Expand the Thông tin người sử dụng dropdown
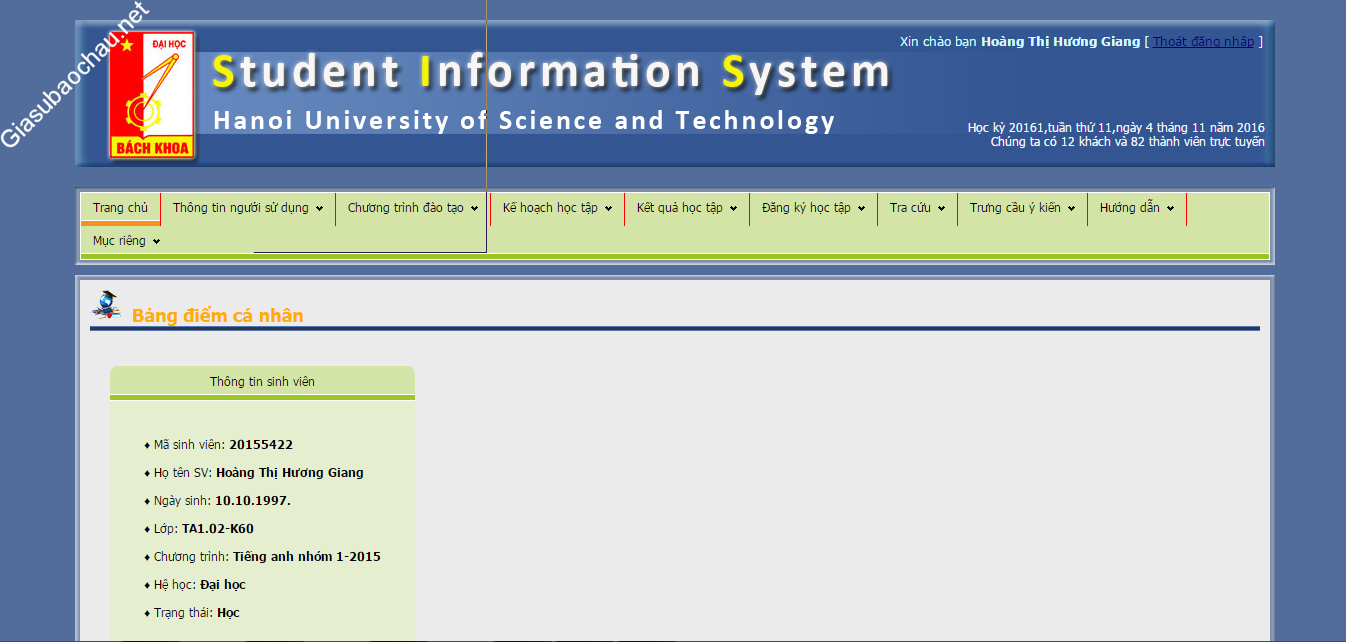This screenshot has height=642, width=1346. 247,208
